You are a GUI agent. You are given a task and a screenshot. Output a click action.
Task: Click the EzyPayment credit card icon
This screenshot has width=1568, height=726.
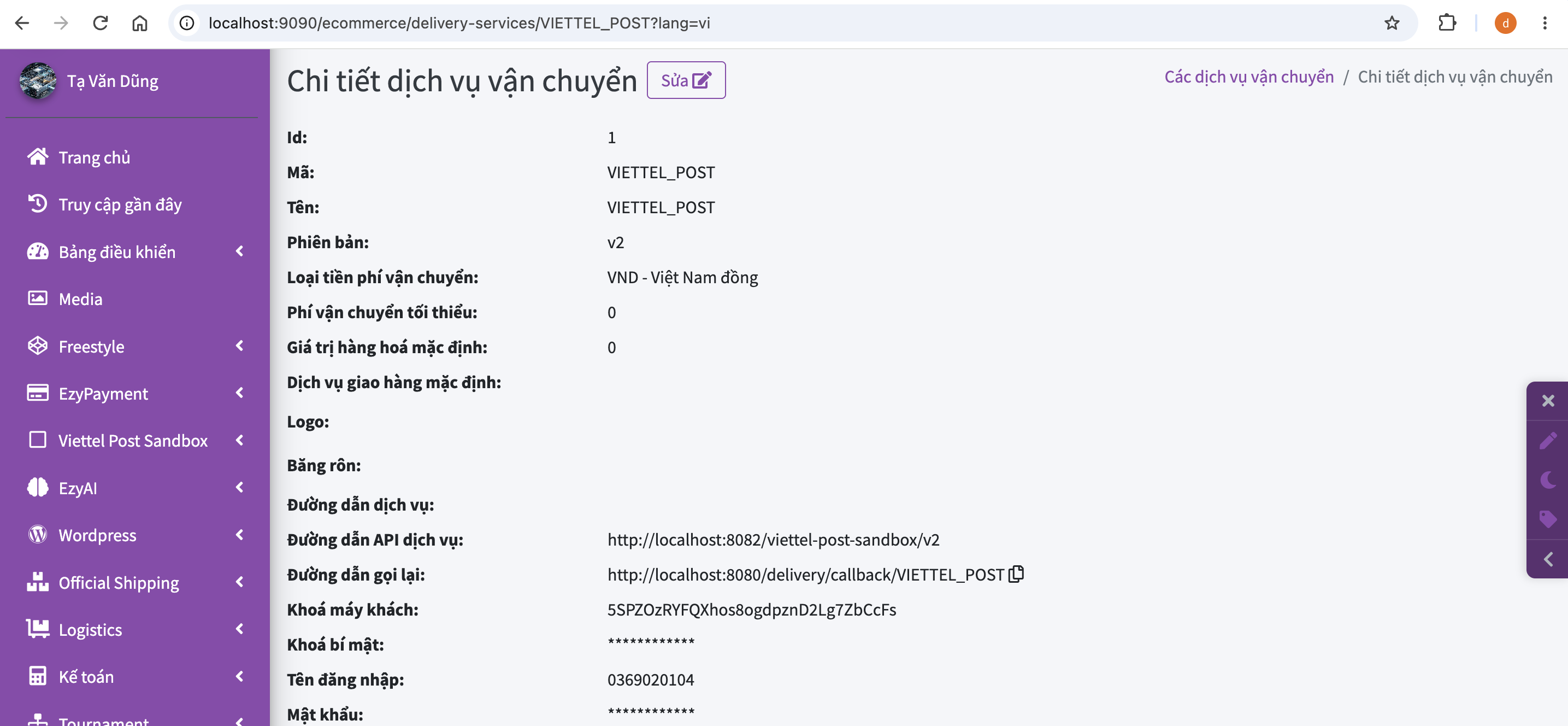38,393
